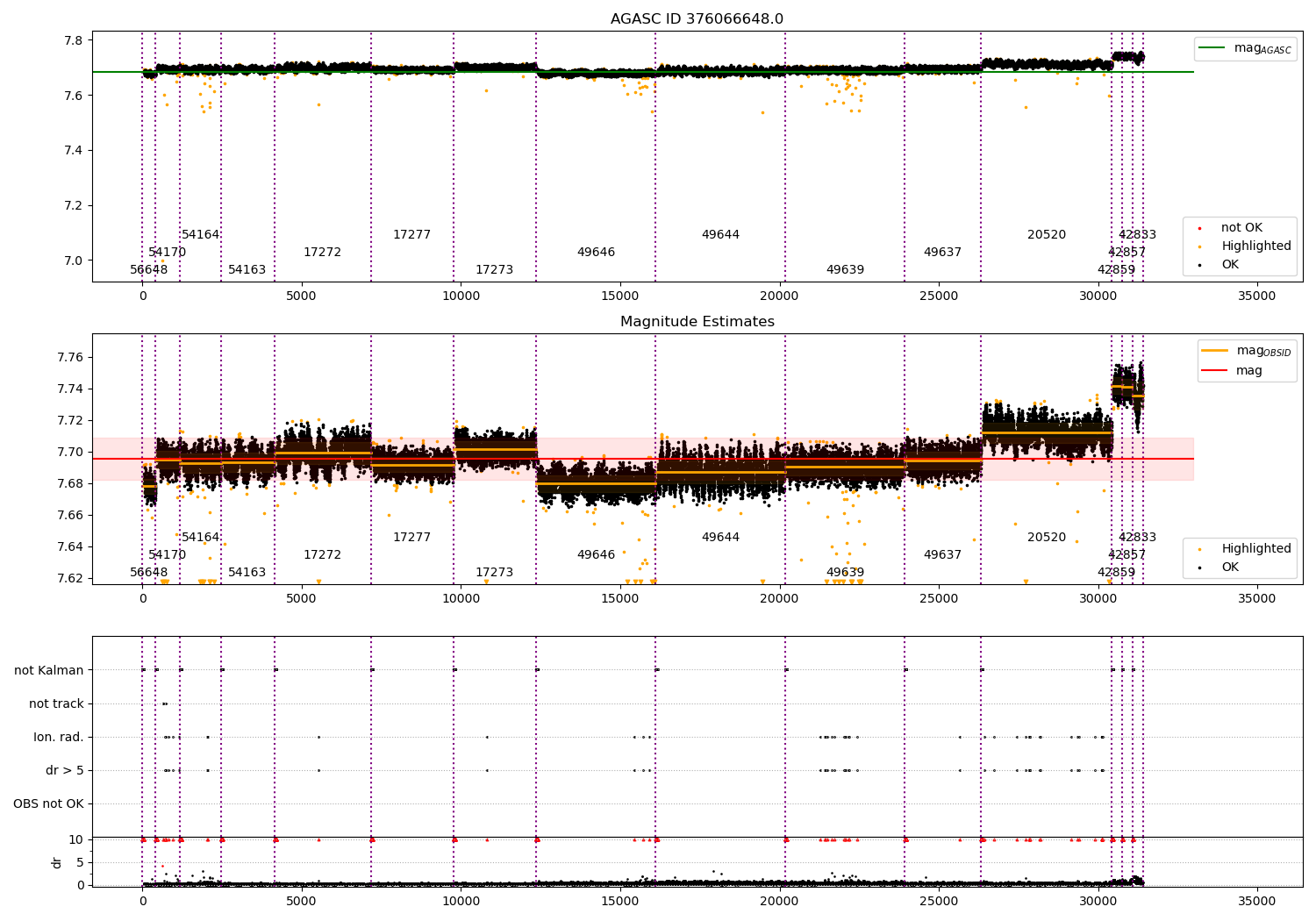Click the y-axis tick '7.76'

pos(70,357)
